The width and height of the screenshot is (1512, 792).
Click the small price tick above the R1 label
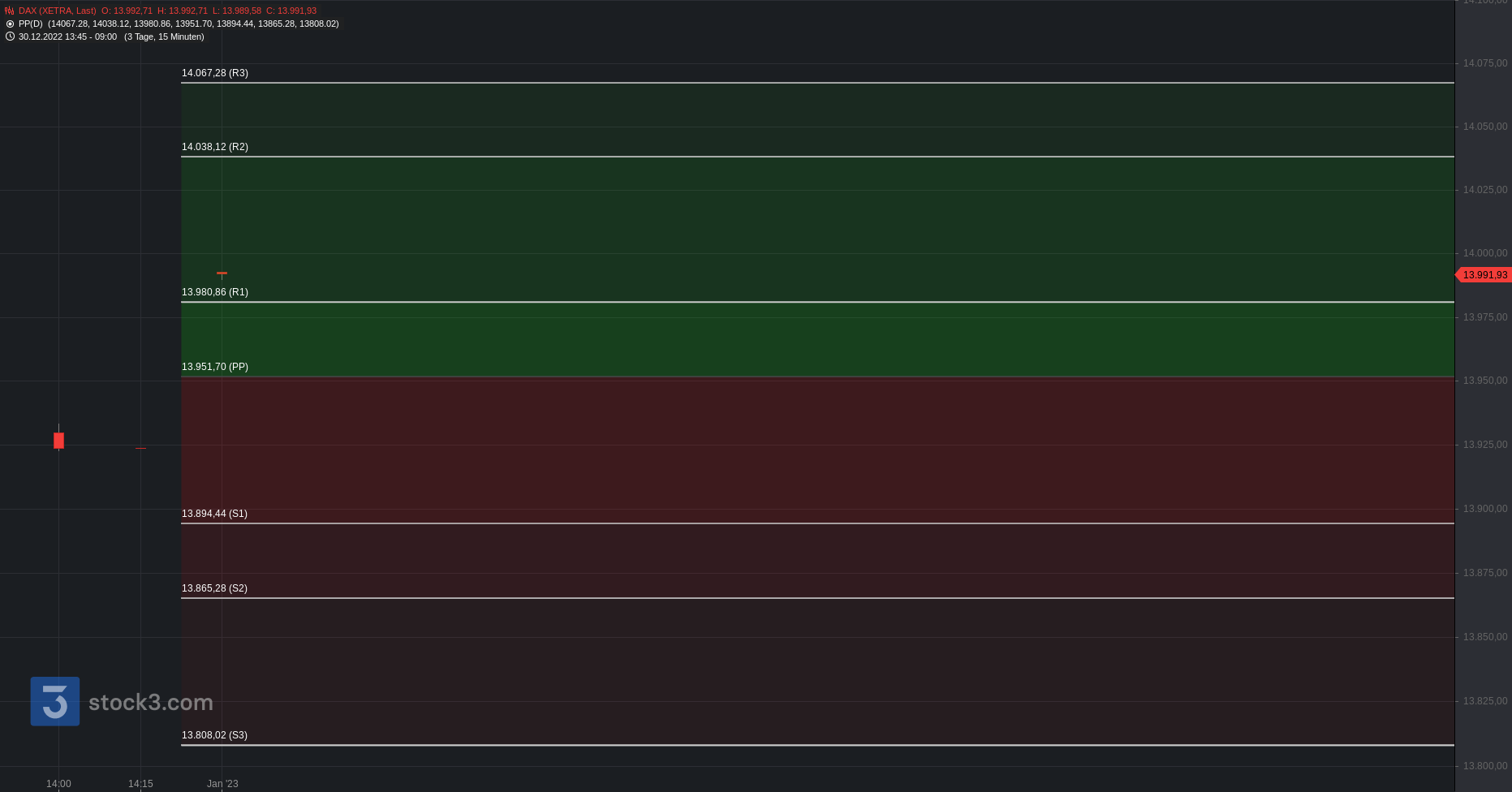point(222,273)
